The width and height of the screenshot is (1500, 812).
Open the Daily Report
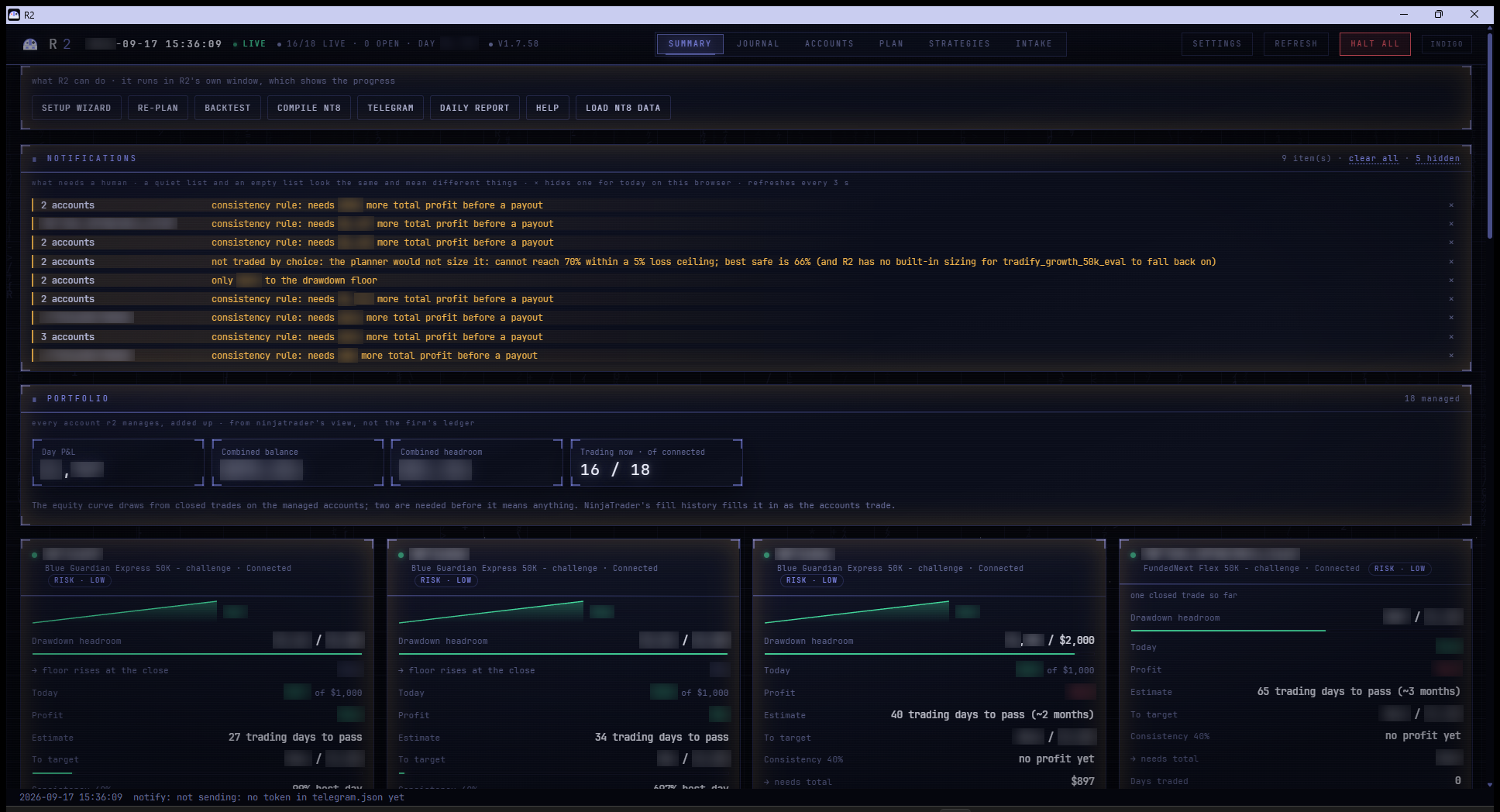475,108
